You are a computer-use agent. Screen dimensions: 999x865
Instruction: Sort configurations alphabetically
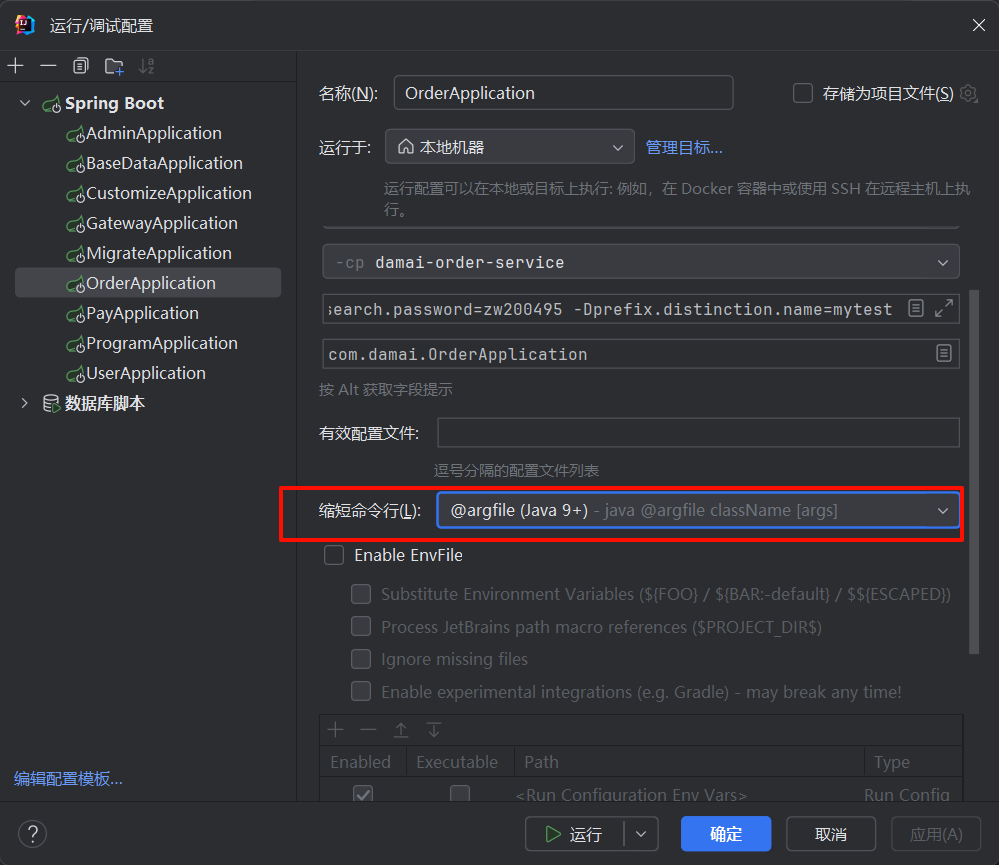(x=147, y=66)
